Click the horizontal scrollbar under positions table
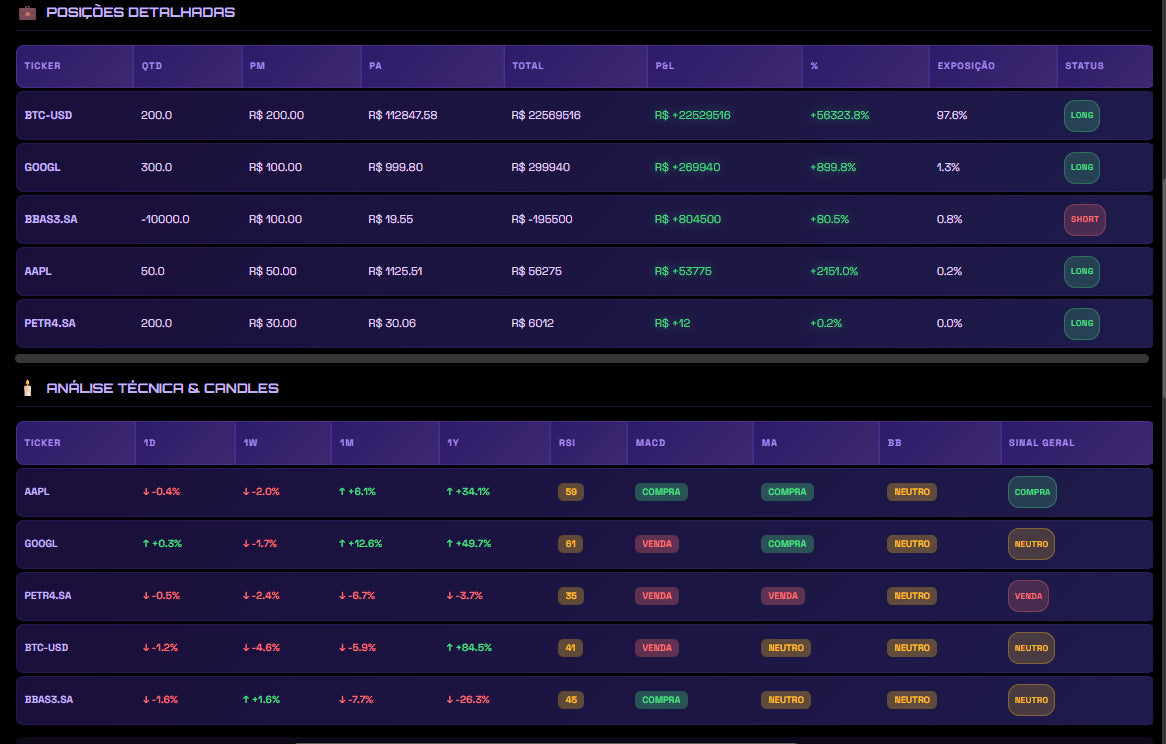This screenshot has height=744, width=1166. click(x=582, y=358)
